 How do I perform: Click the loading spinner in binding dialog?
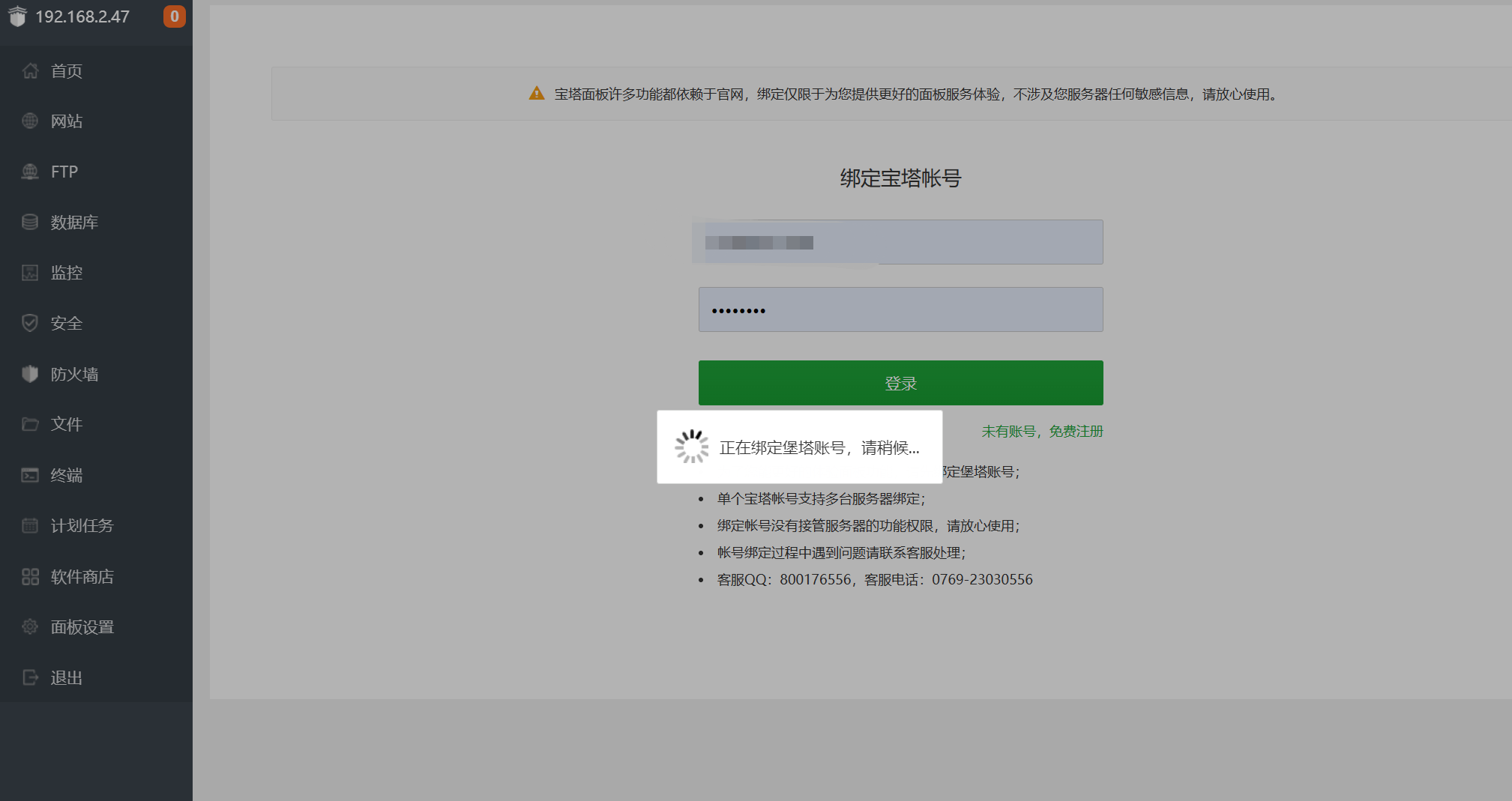point(691,447)
